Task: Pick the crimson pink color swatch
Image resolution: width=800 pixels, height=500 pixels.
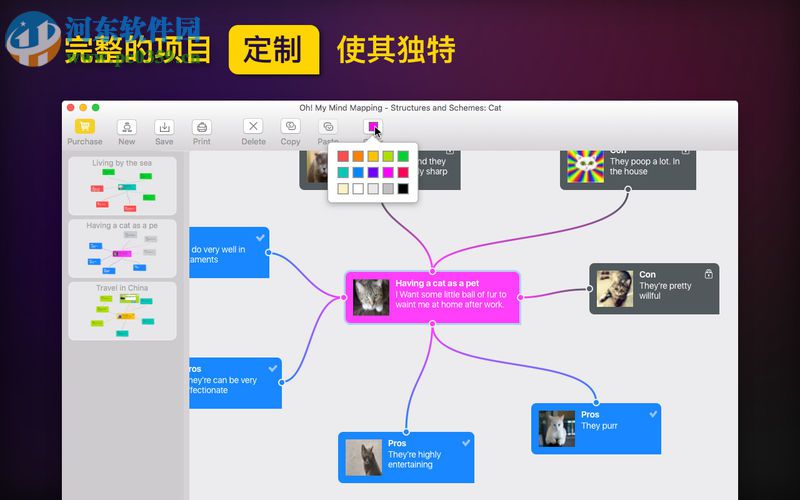Action: (x=403, y=172)
